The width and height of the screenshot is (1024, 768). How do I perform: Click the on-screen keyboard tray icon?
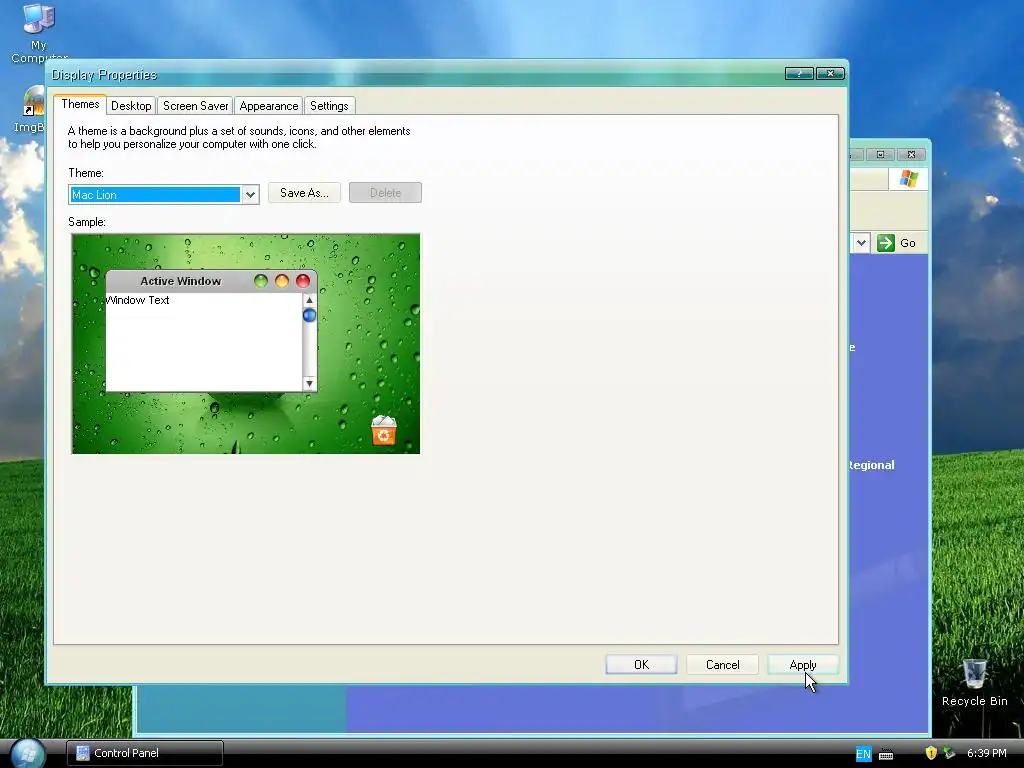[886, 754]
